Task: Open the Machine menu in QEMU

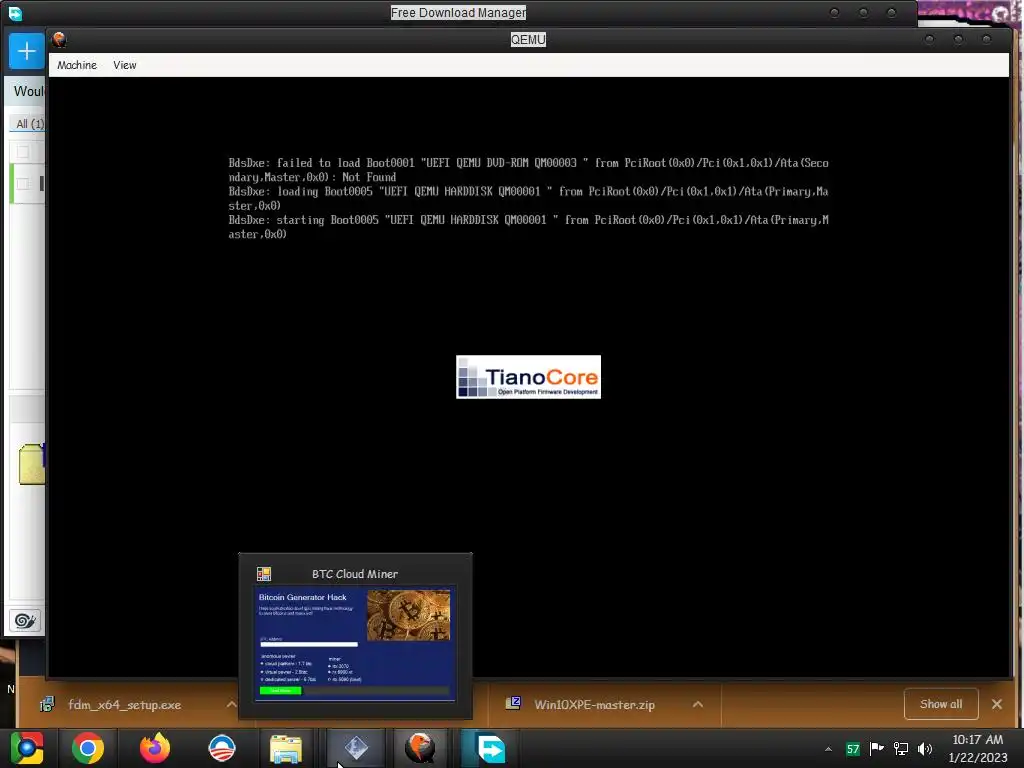Action: (76, 65)
